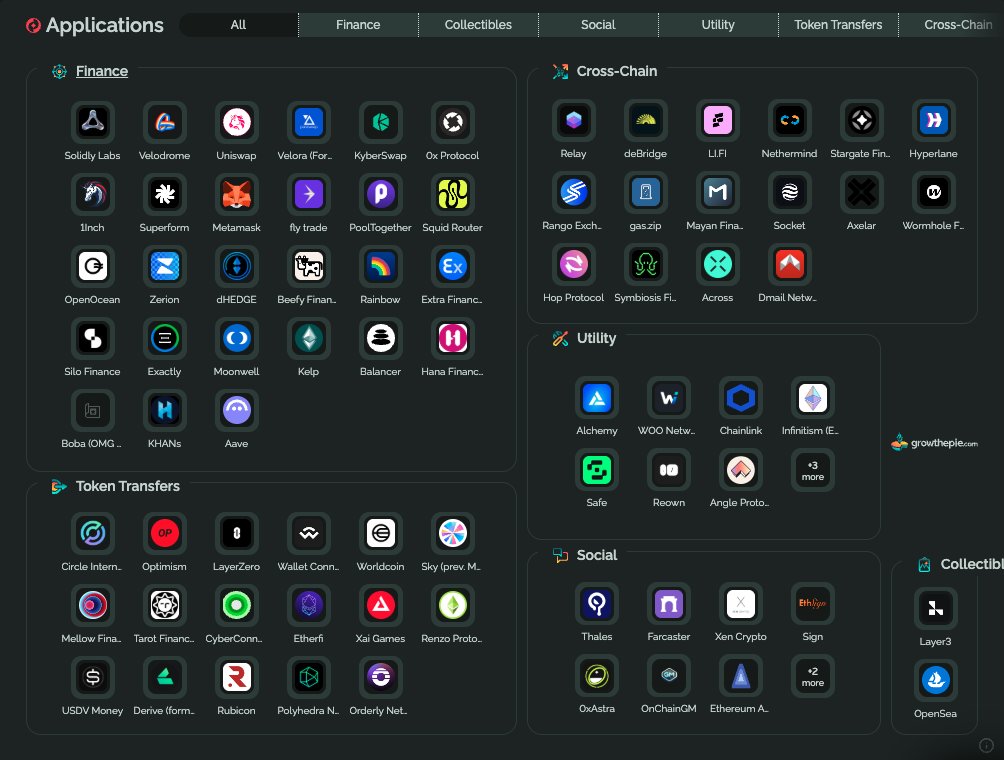Select the Xai Games icon
Viewport: 1004px width, 760px height.
[380, 605]
